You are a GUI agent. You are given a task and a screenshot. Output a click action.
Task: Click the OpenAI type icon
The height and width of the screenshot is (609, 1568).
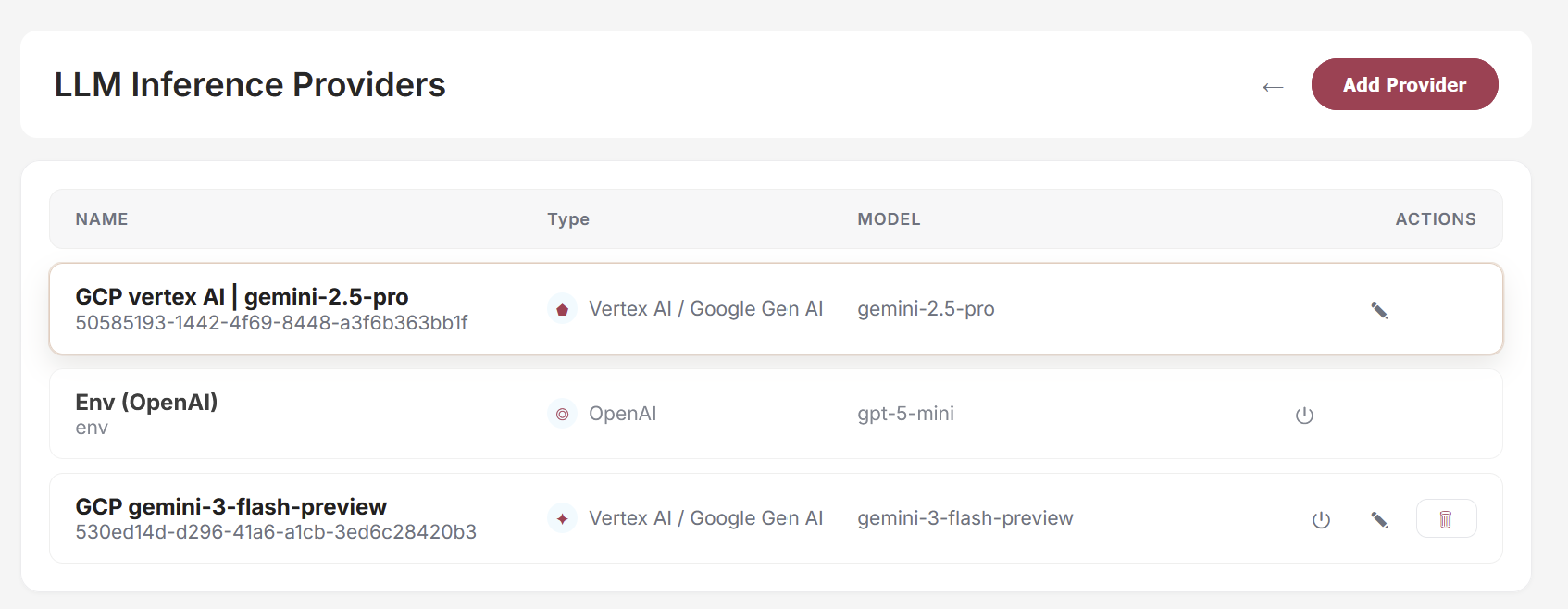562,414
